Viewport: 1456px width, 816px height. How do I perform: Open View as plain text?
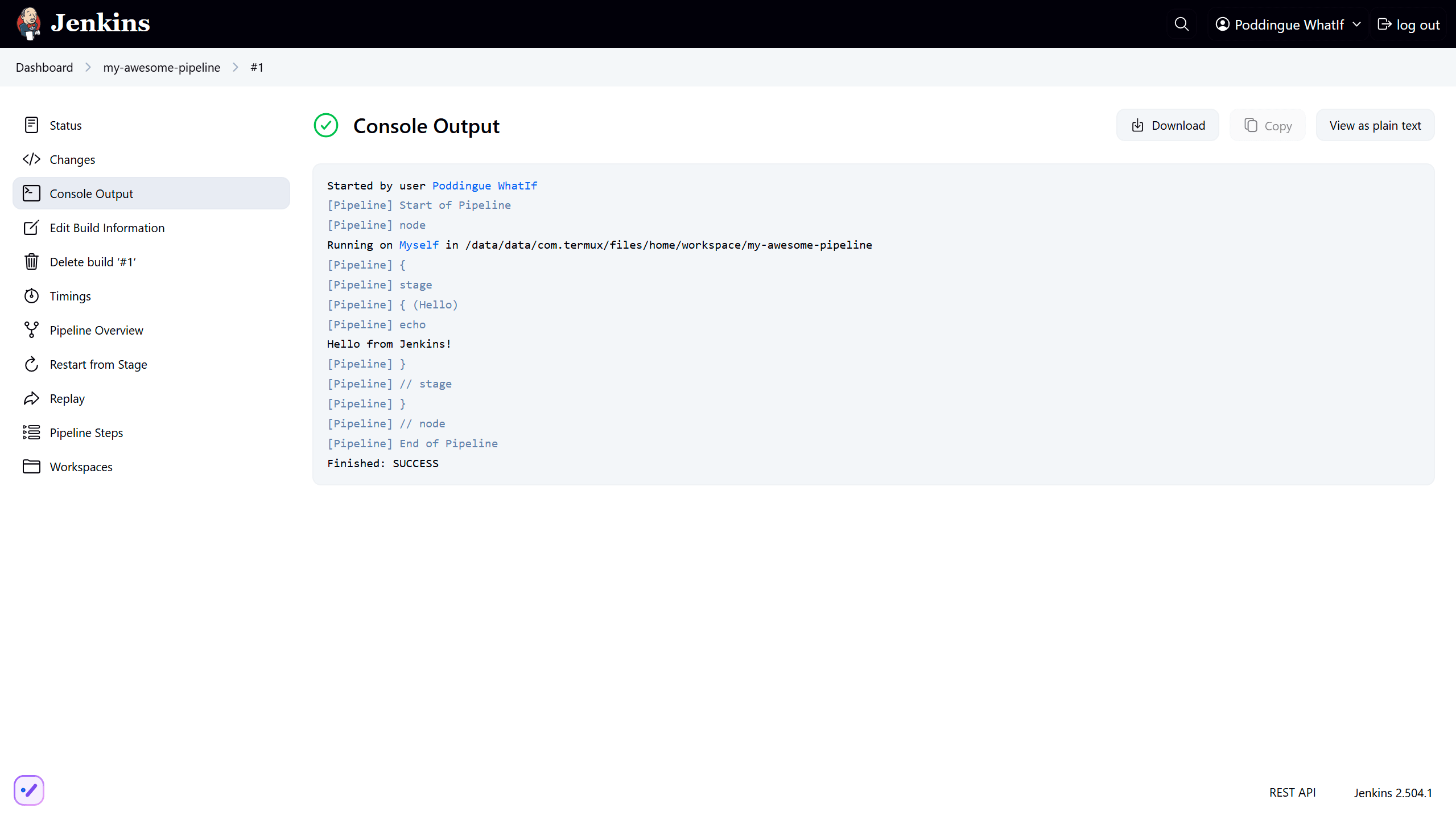click(1375, 125)
